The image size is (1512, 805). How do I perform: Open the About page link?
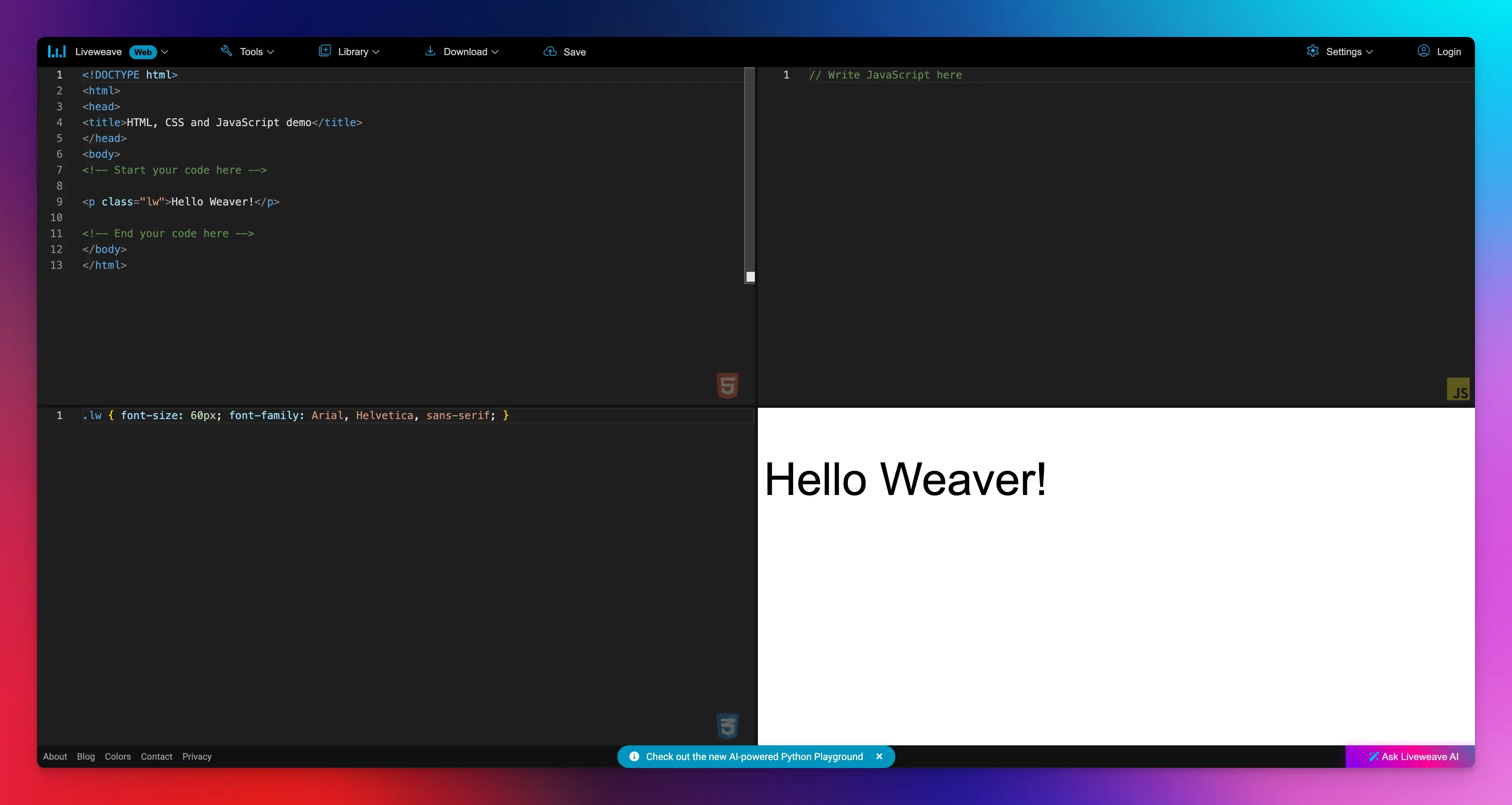tap(54, 756)
